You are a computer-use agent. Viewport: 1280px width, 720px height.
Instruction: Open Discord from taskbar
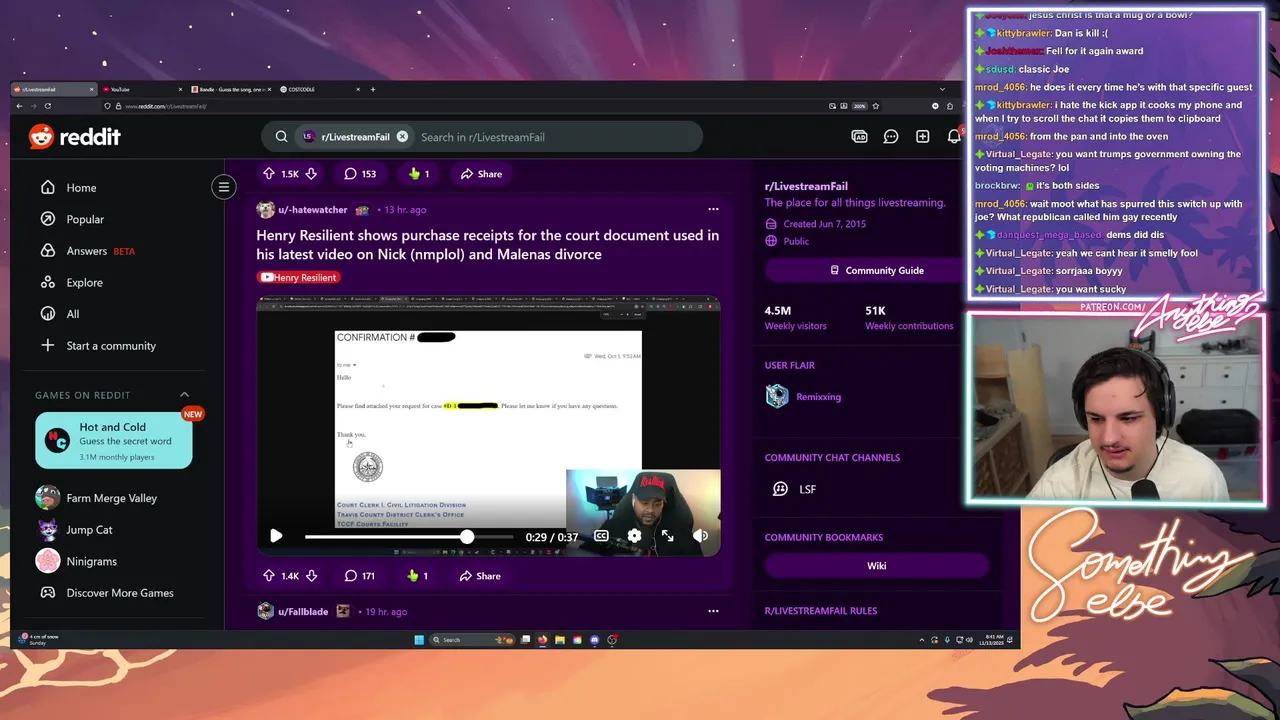point(595,640)
